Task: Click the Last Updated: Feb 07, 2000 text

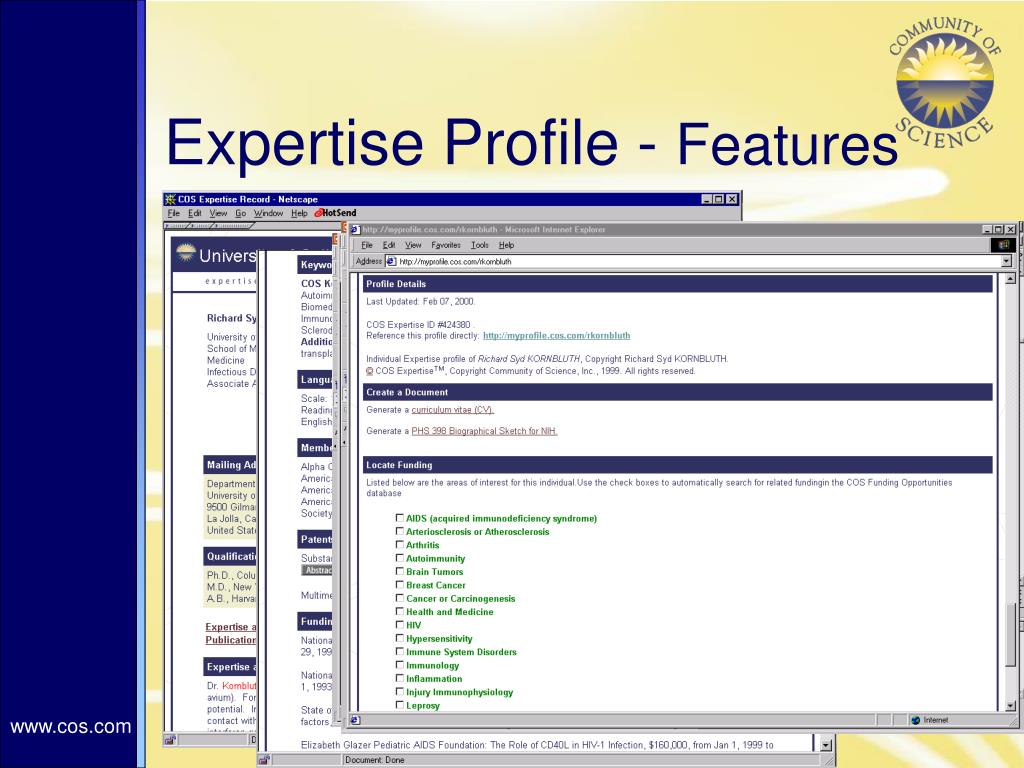Action: tap(420, 302)
